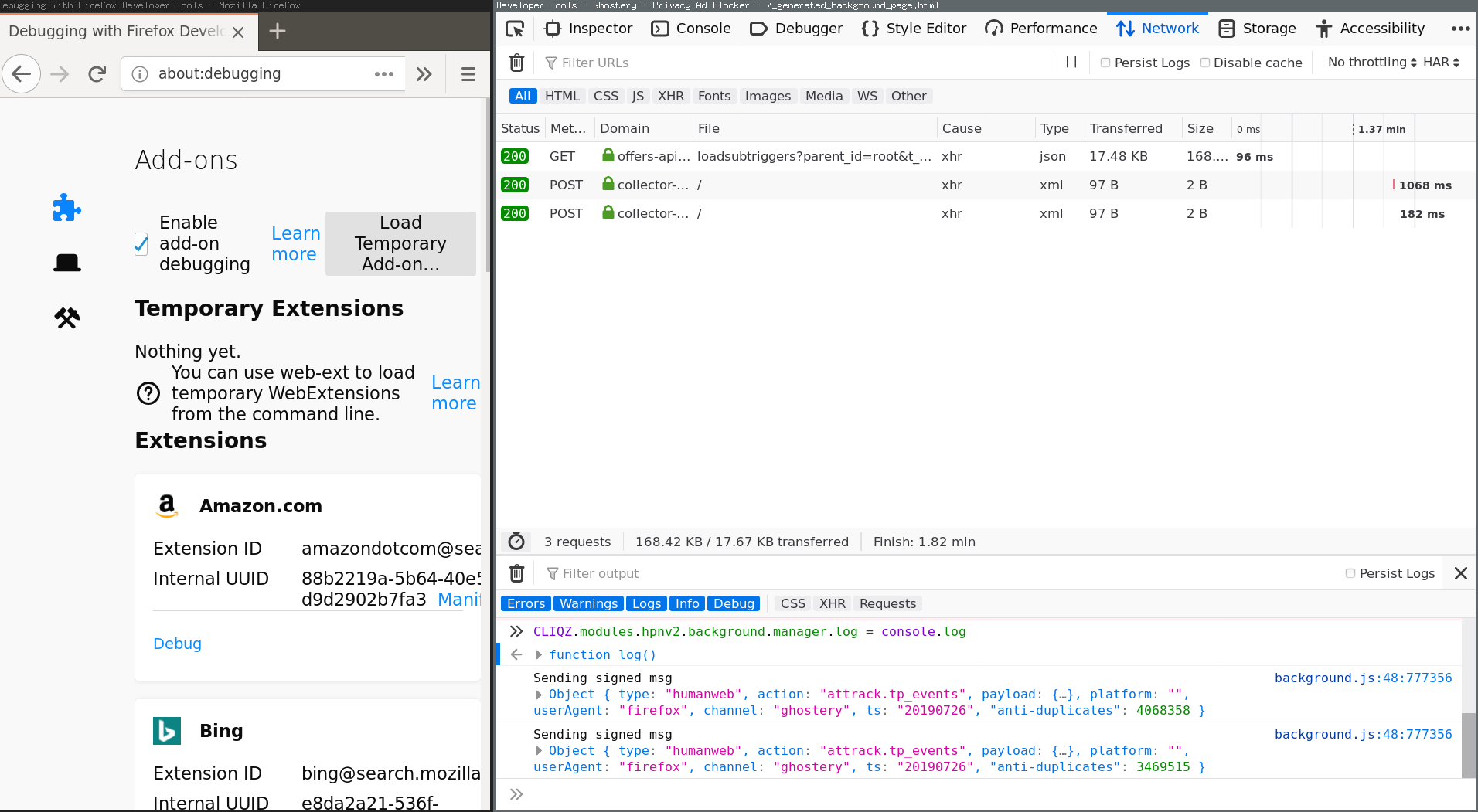Clear network requests with trash icon
1478x812 pixels.
[x=517, y=63]
